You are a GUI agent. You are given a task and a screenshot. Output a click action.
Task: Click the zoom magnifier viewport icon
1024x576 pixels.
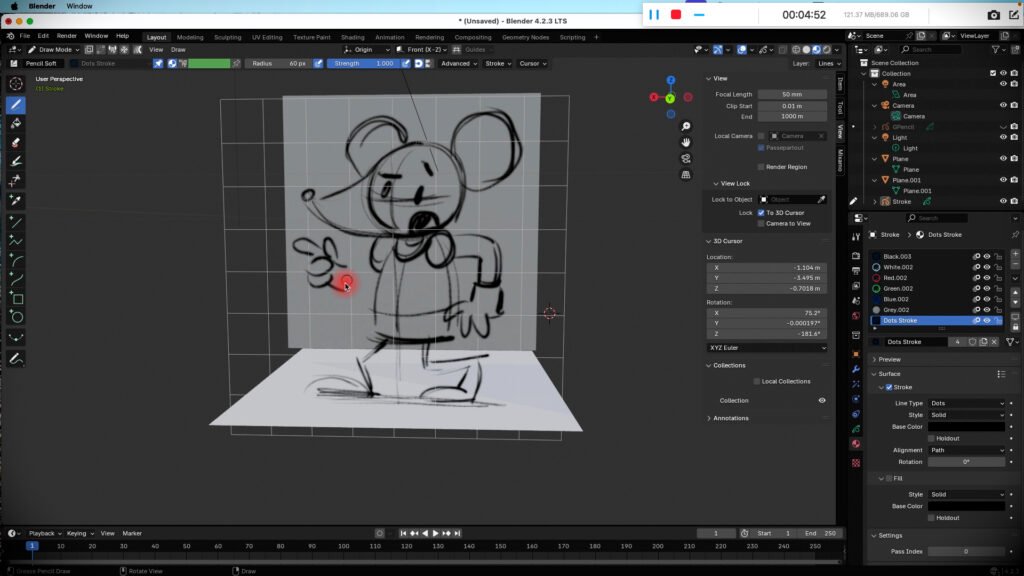(686, 126)
